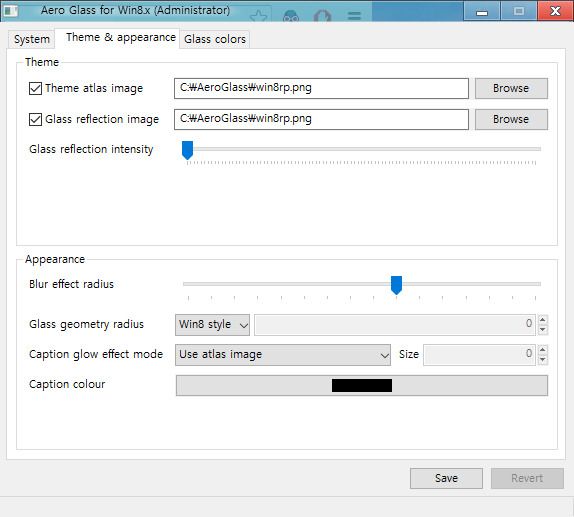Decrease the caption glow Size value
This screenshot has height=517, width=574.
543,360
